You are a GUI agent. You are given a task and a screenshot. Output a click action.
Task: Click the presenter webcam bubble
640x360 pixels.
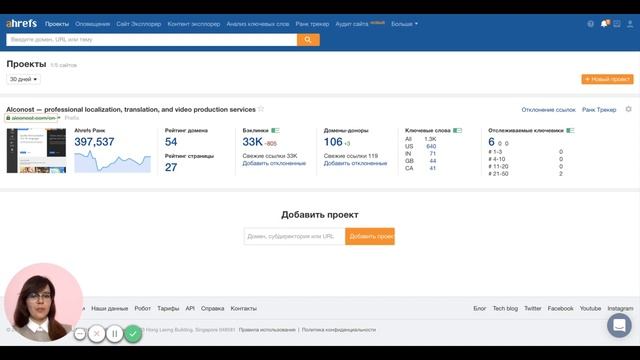(x=44, y=302)
